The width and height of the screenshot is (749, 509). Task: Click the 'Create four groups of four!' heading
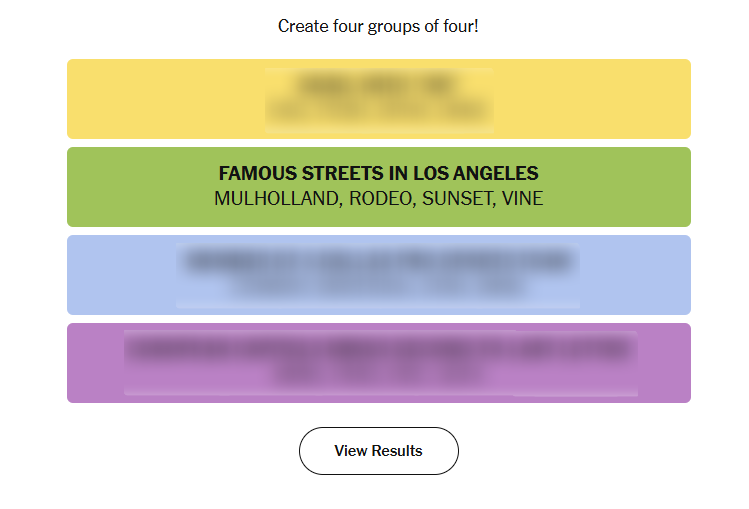point(378,26)
